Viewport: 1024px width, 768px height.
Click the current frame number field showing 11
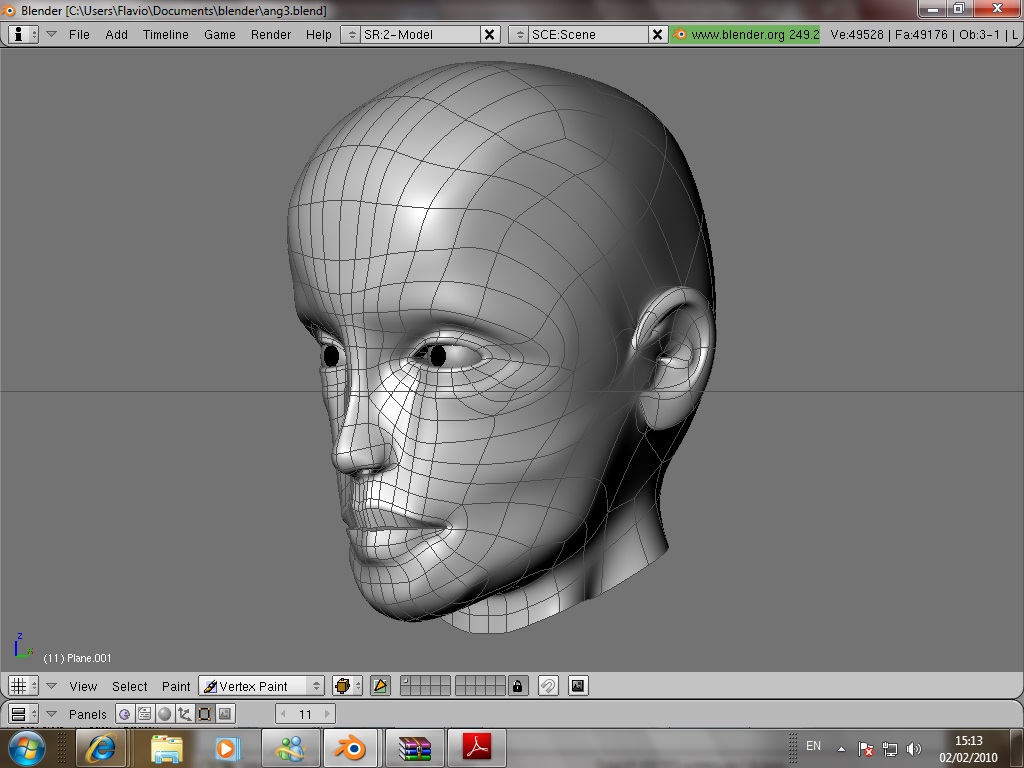tap(305, 714)
